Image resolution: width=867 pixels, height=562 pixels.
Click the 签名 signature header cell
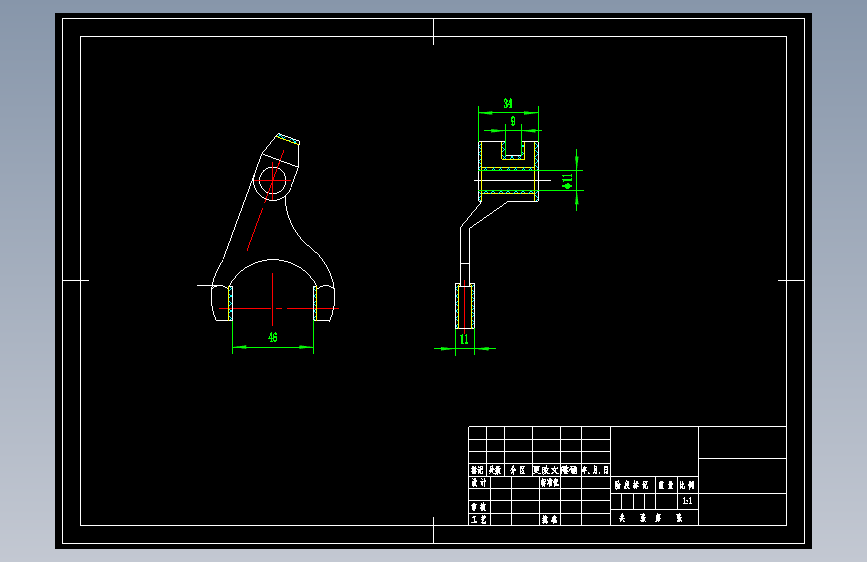coord(571,470)
